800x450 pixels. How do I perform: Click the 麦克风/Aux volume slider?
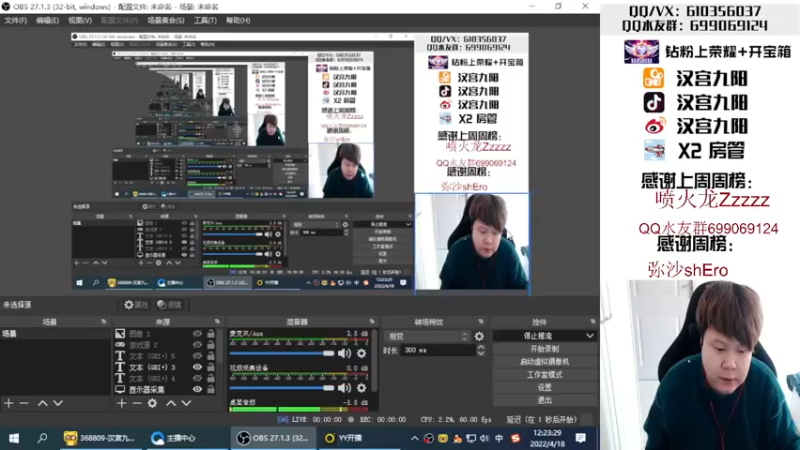click(282, 353)
